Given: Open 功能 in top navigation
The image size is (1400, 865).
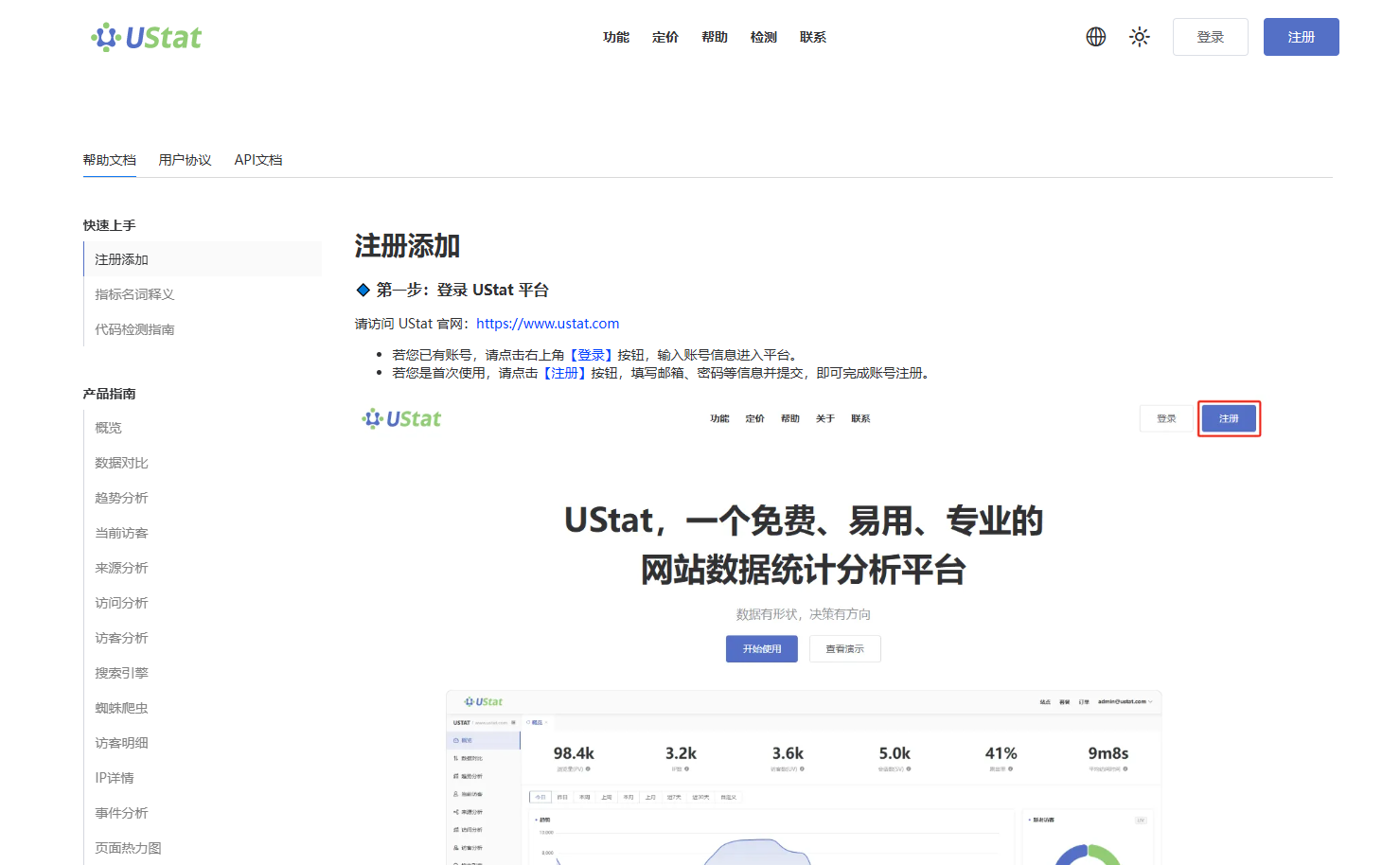Looking at the screenshot, I should pos(616,37).
